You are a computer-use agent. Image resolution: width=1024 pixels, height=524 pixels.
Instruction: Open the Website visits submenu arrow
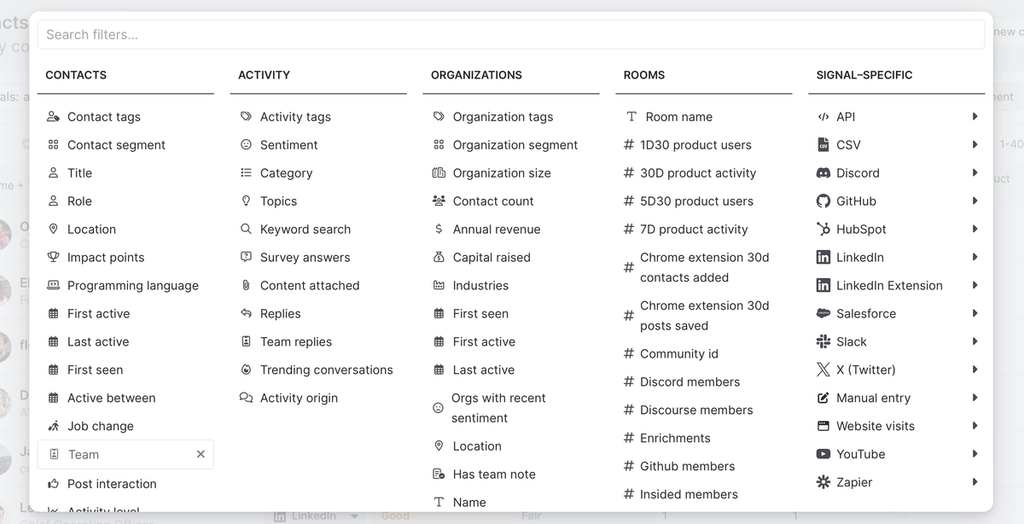(974, 426)
